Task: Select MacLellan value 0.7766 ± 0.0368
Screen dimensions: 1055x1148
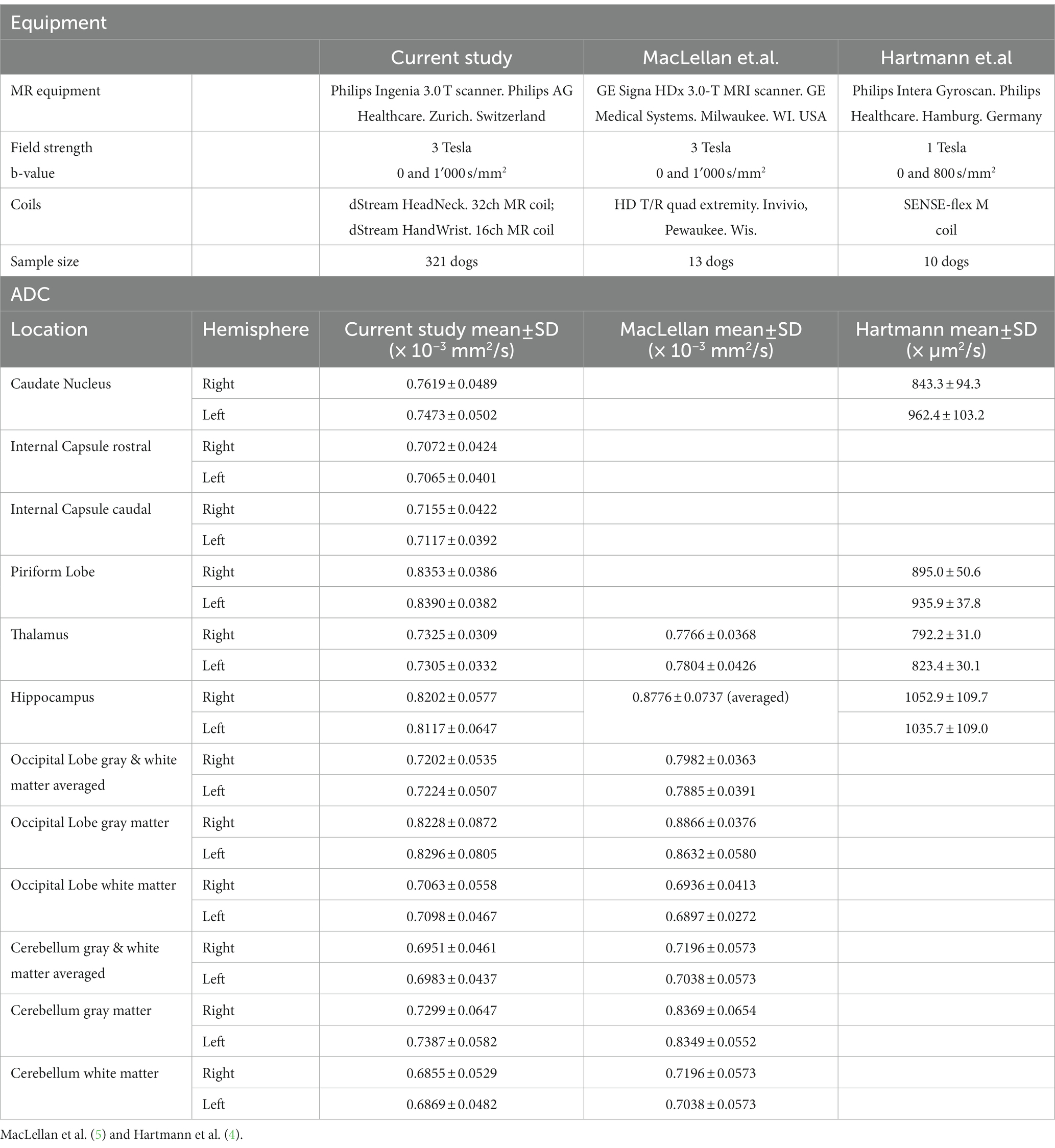Action: tap(711, 635)
